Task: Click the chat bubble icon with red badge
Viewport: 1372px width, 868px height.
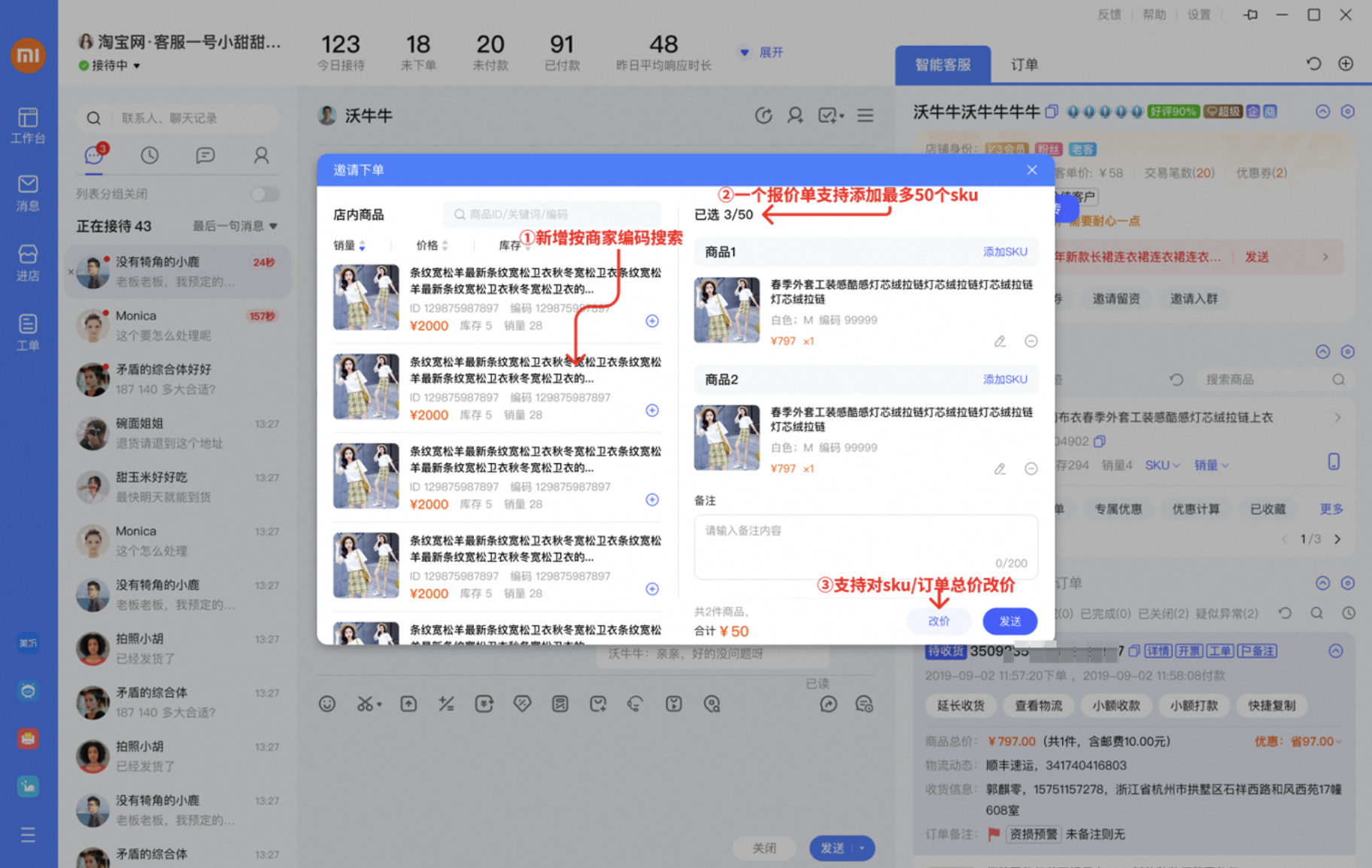Action: coord(96,154)
